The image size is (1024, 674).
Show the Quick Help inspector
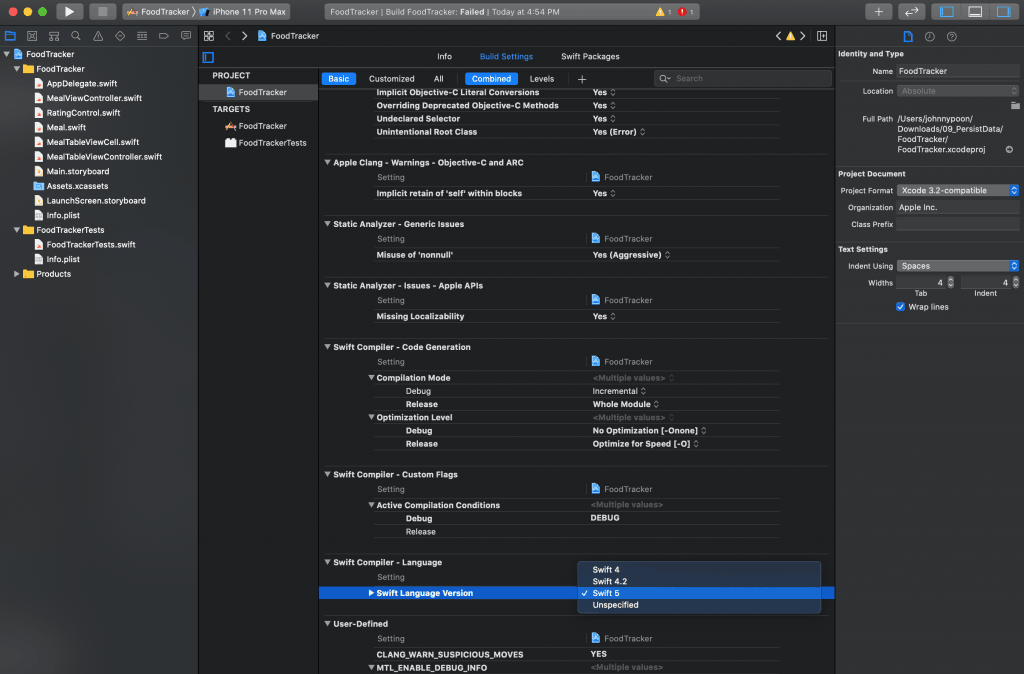tap(952, 37)
